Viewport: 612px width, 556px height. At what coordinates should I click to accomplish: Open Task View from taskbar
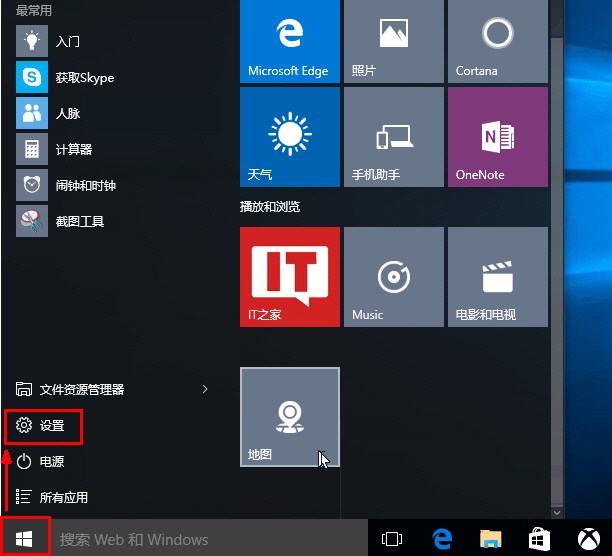(x=392, y=539)
